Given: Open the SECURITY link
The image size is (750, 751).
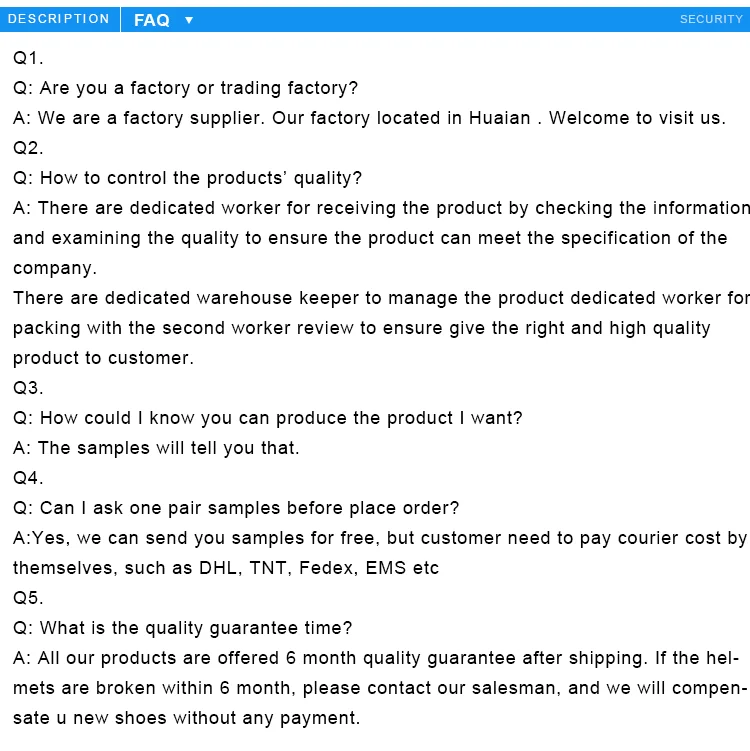Looking at the screenshot, I should (x=711, y=19).
